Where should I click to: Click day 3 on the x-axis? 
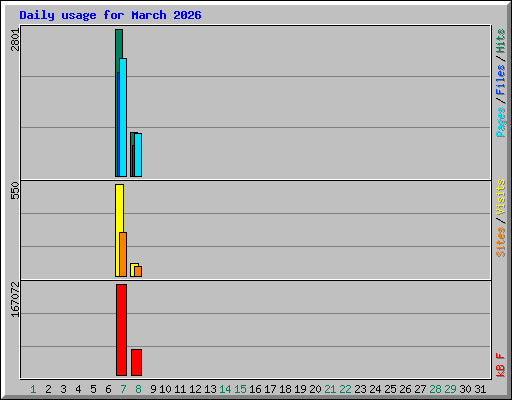(x=63, y=389)
